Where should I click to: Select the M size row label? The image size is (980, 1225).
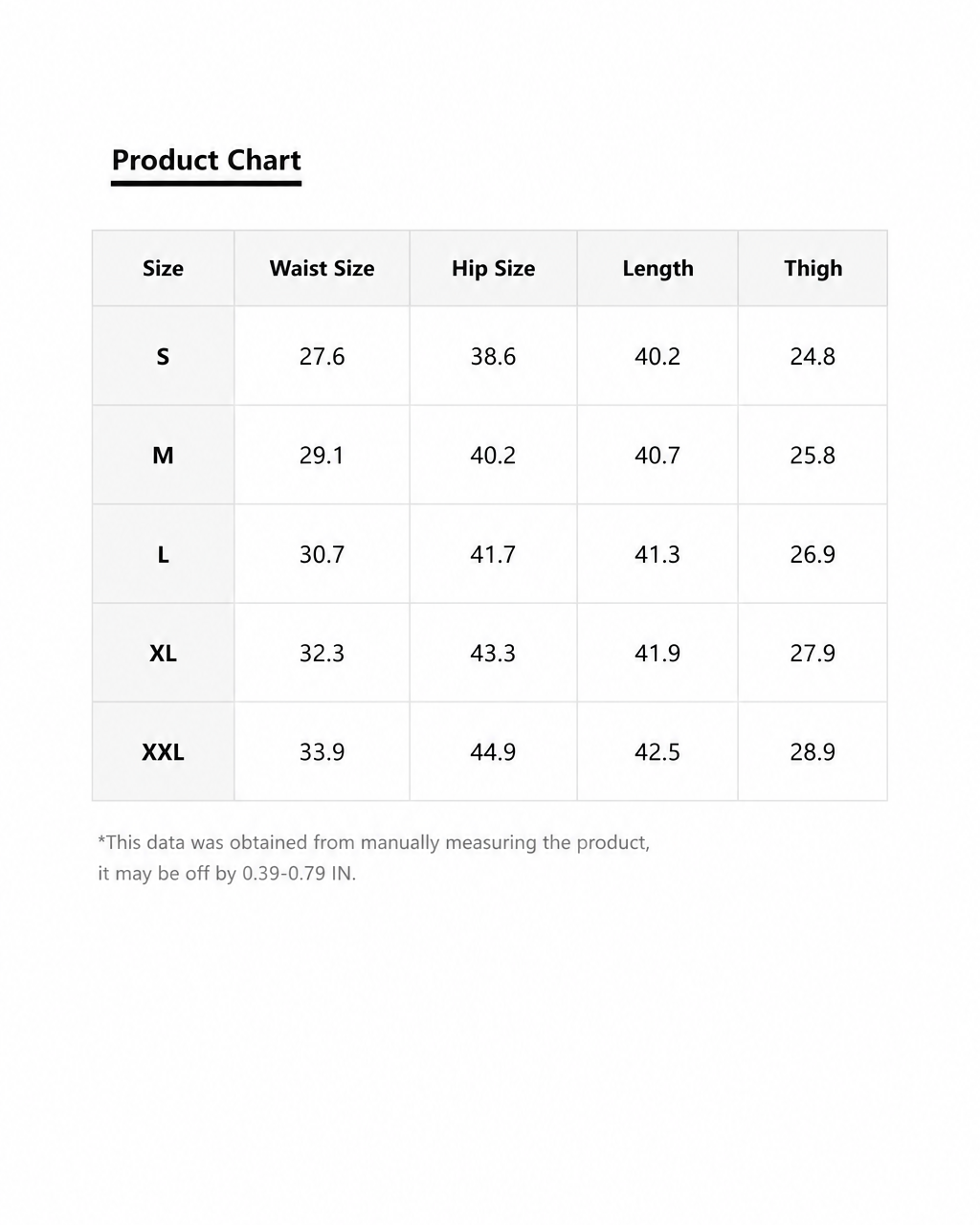point(163,456)
